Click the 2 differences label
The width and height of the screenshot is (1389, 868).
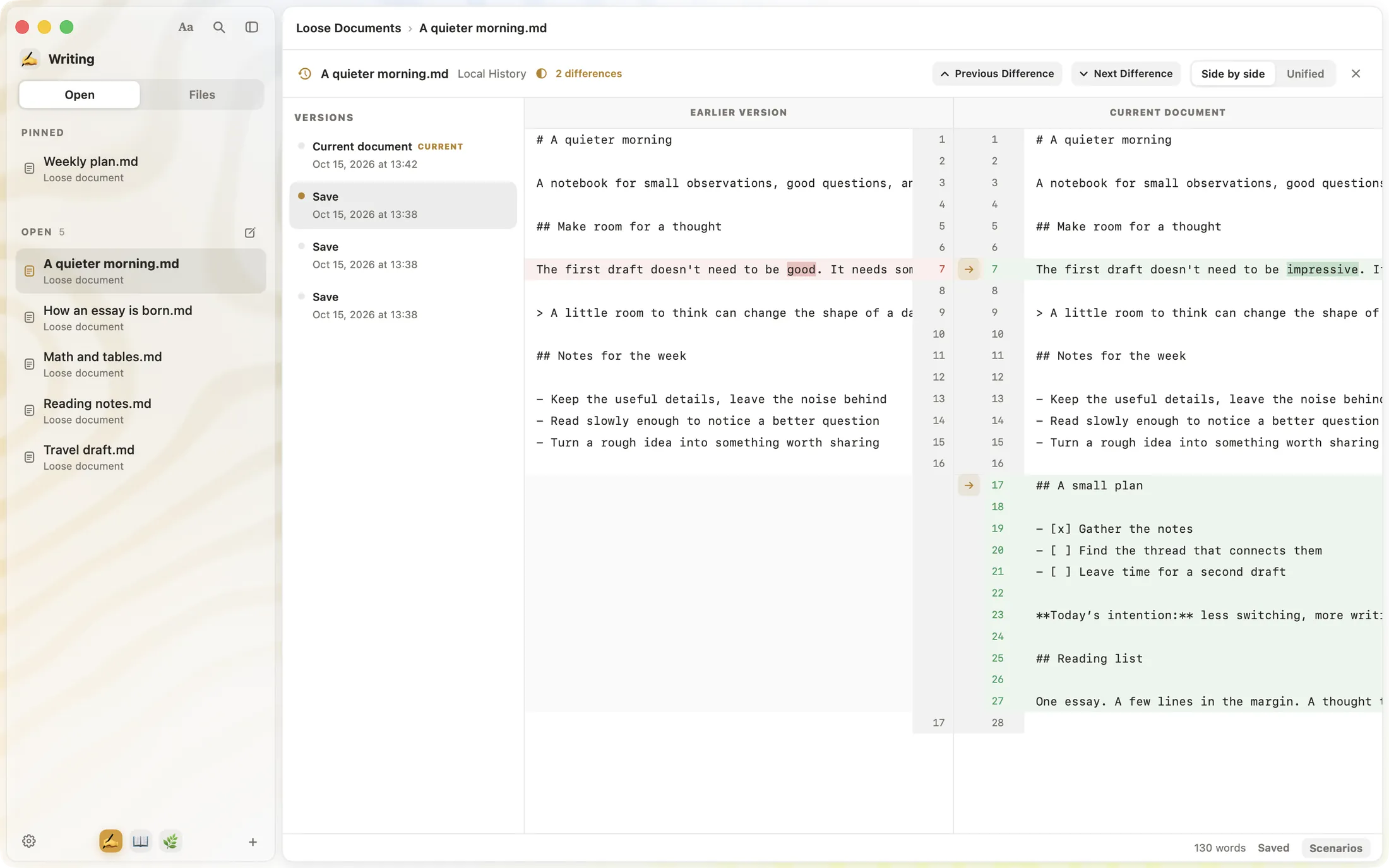pos(588,74)
